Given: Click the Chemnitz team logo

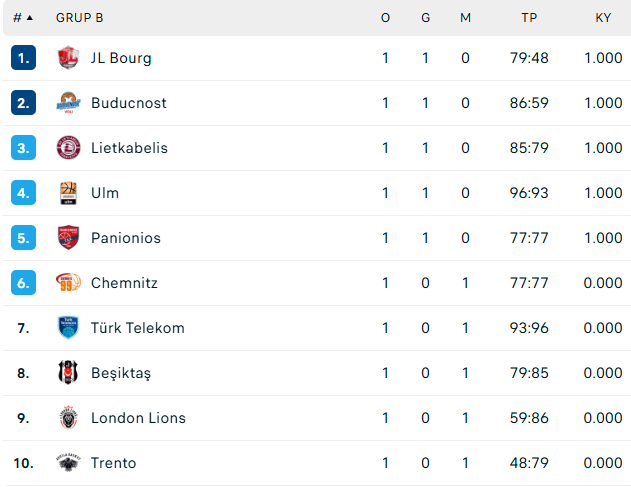Looking at the screenshot, I should click(68, 283).
